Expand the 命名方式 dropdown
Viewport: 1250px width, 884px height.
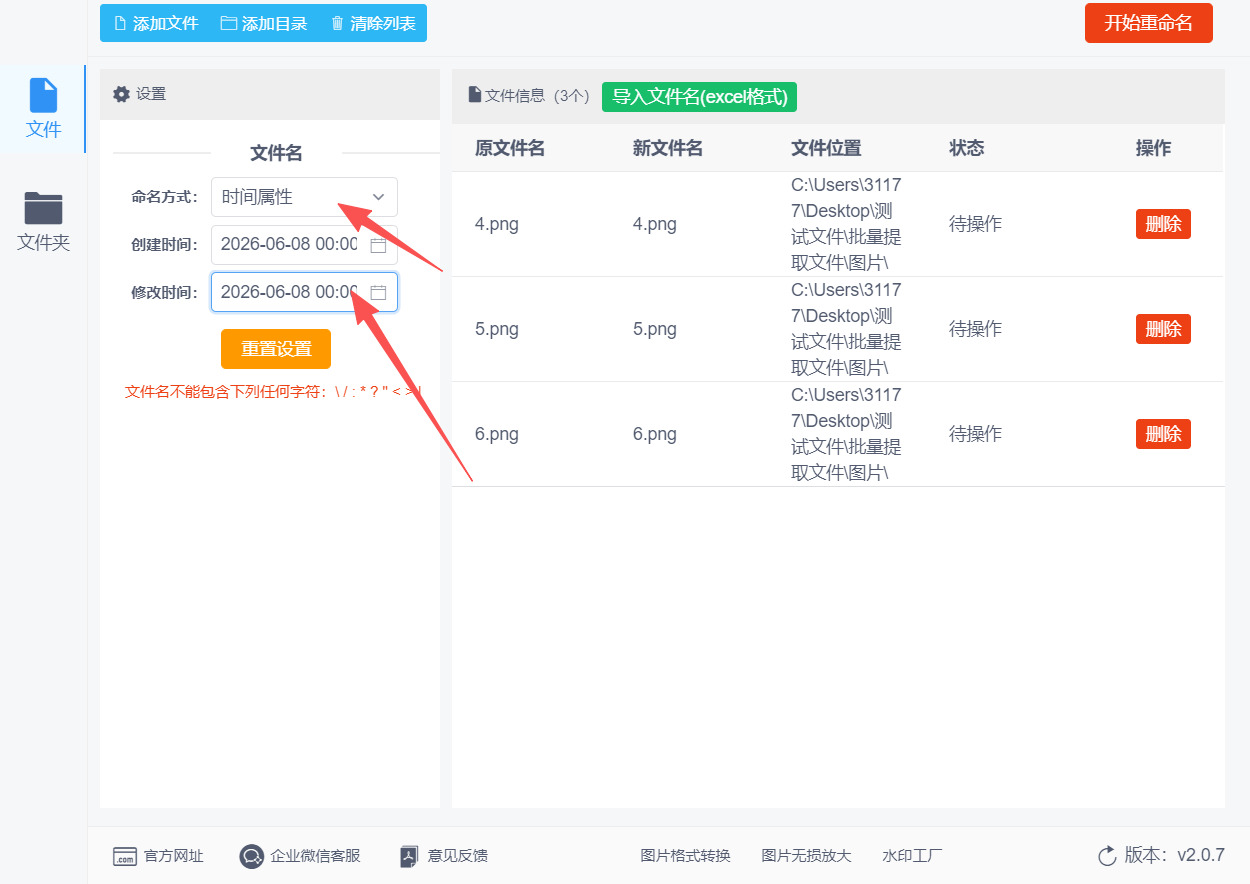click(304, 197)
